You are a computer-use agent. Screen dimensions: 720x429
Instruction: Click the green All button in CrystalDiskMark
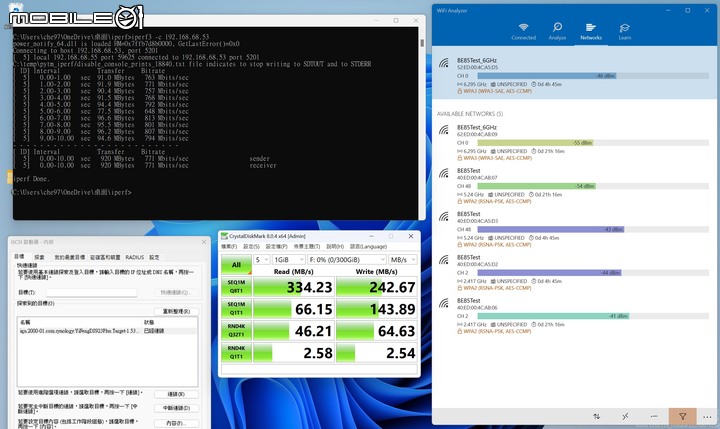pyautogui.click(x=236, y=265)
